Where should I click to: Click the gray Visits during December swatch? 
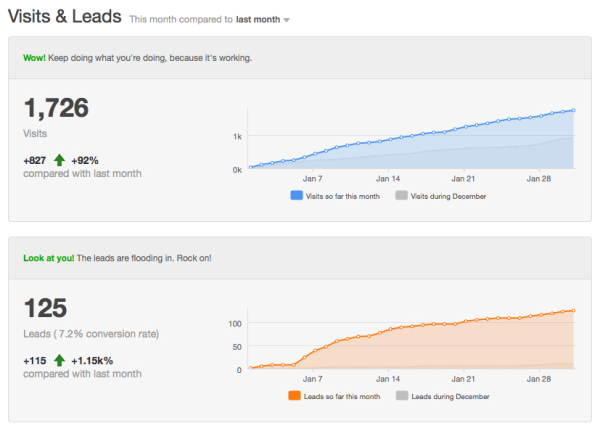pyautogui.click(x=401, y=196)
